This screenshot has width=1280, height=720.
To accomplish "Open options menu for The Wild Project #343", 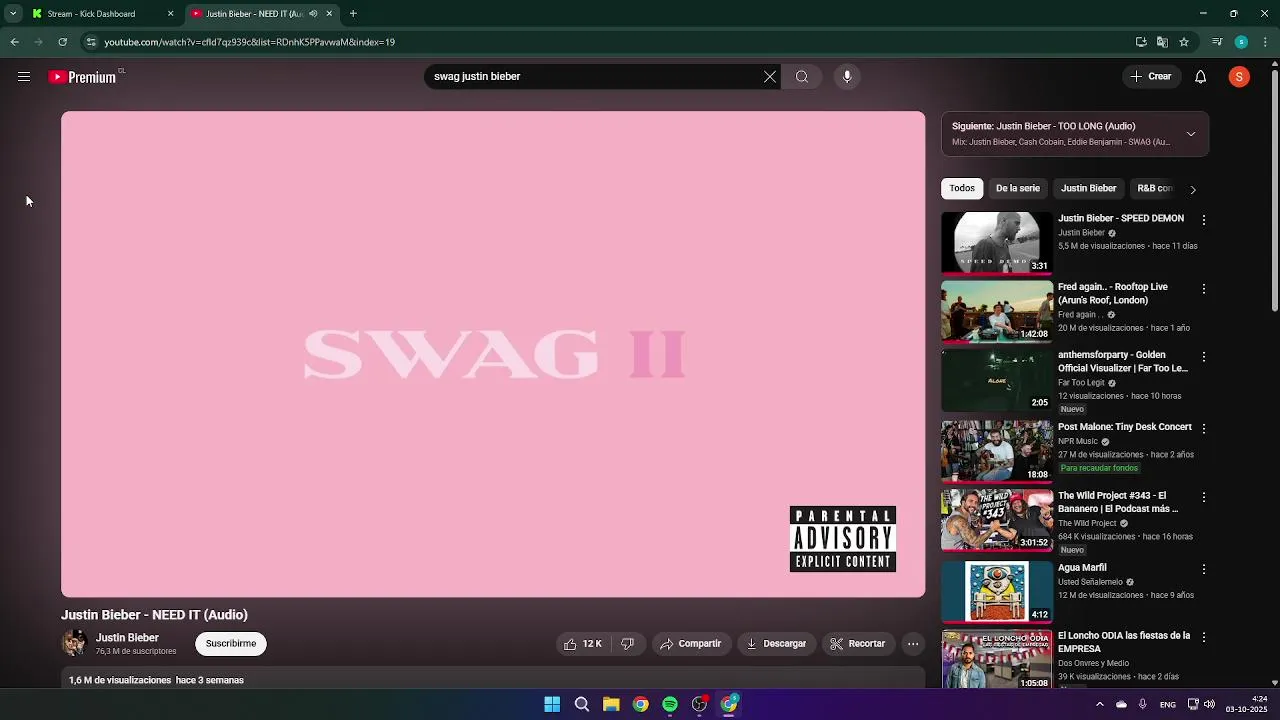I will pos(1204,498).
